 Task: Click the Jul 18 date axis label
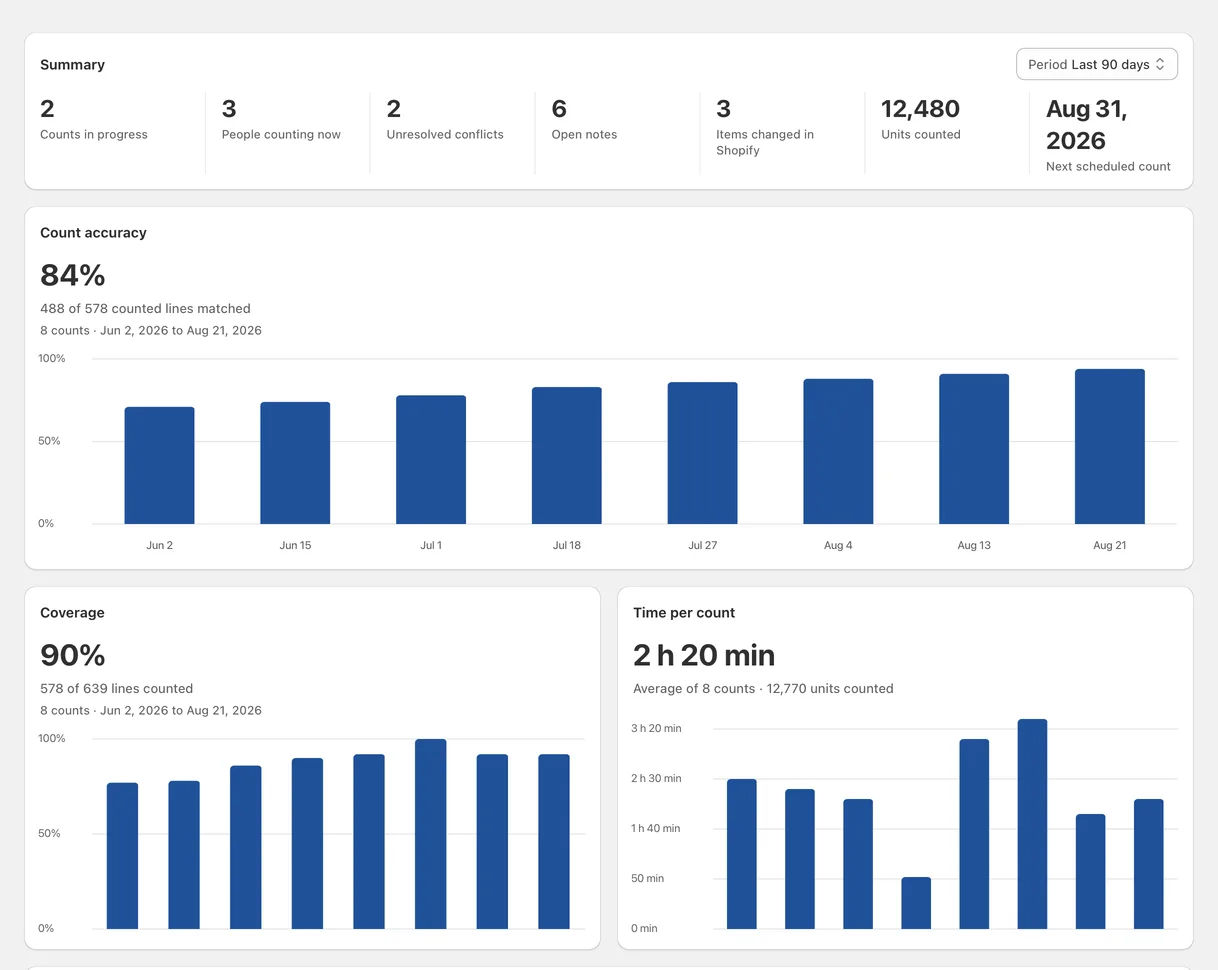pyautogui.click(x=567, y=545)
